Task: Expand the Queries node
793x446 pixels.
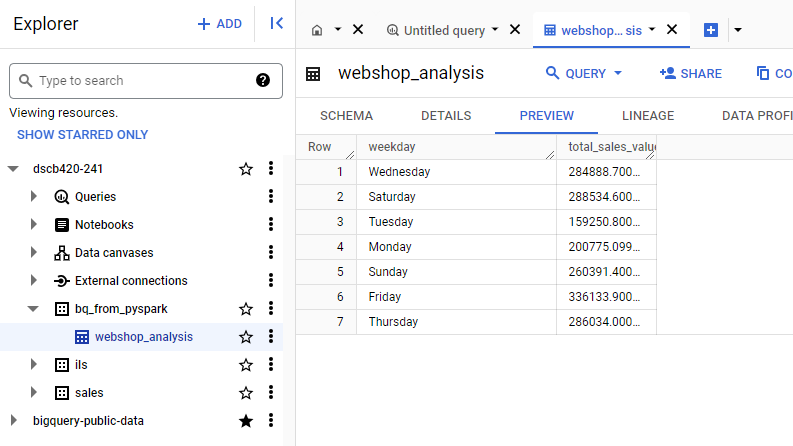Action: [33, 196]
